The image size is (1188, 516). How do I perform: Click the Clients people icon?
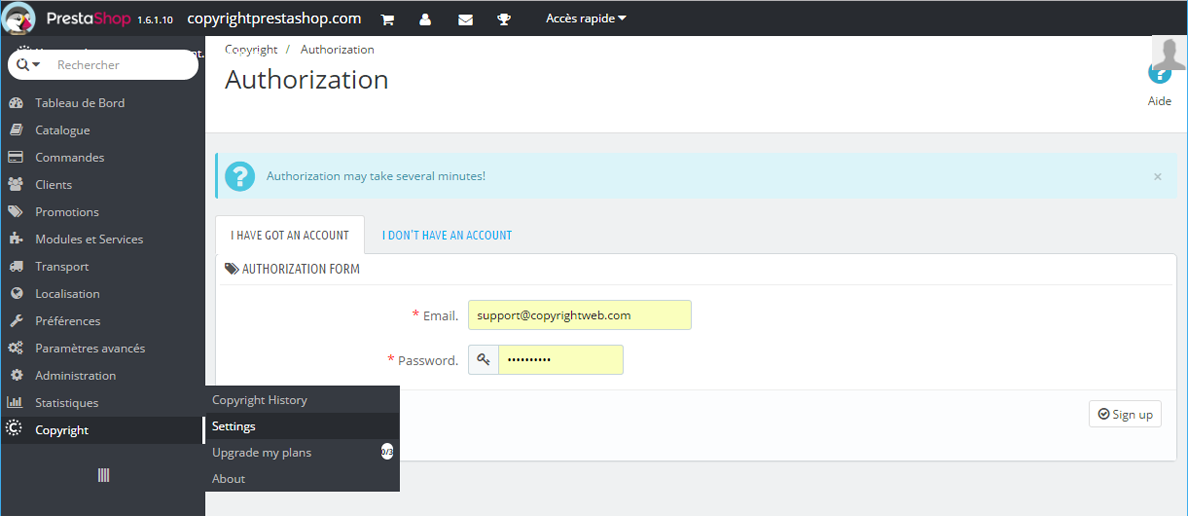click(15, 184)
